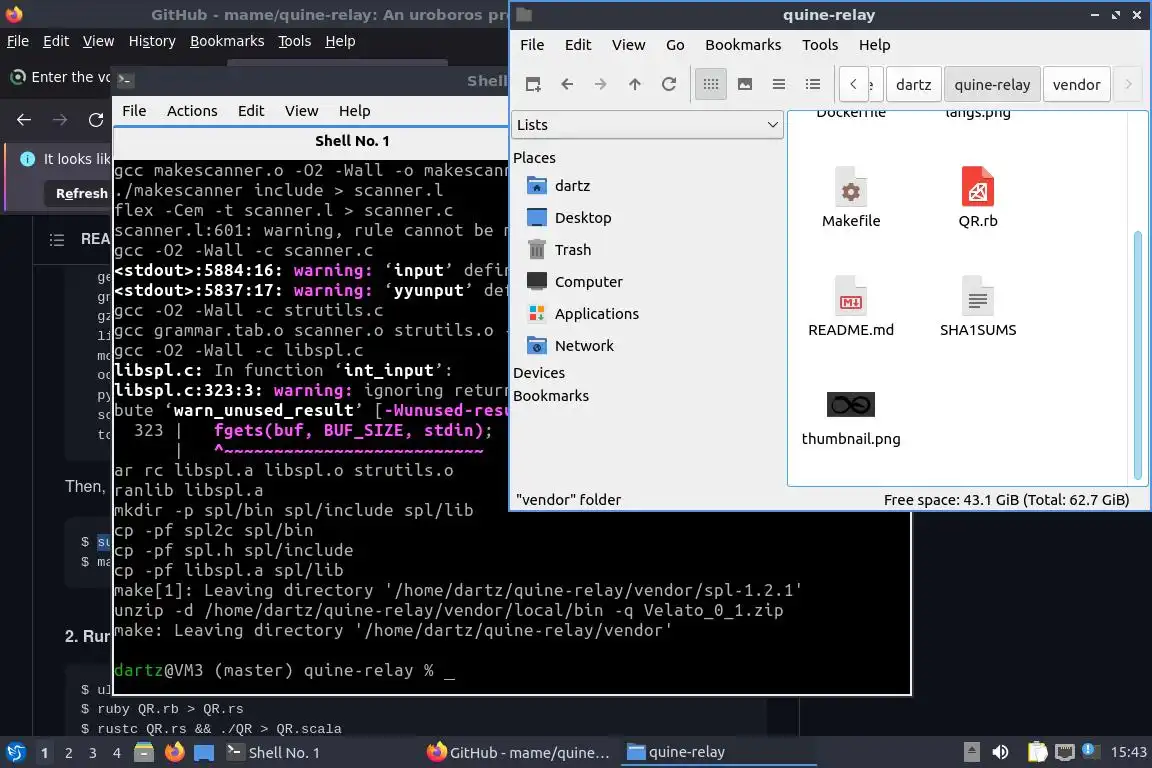1152x768 pixels.
Task: Open the terminal Edit menu
Action: [251, 111]
